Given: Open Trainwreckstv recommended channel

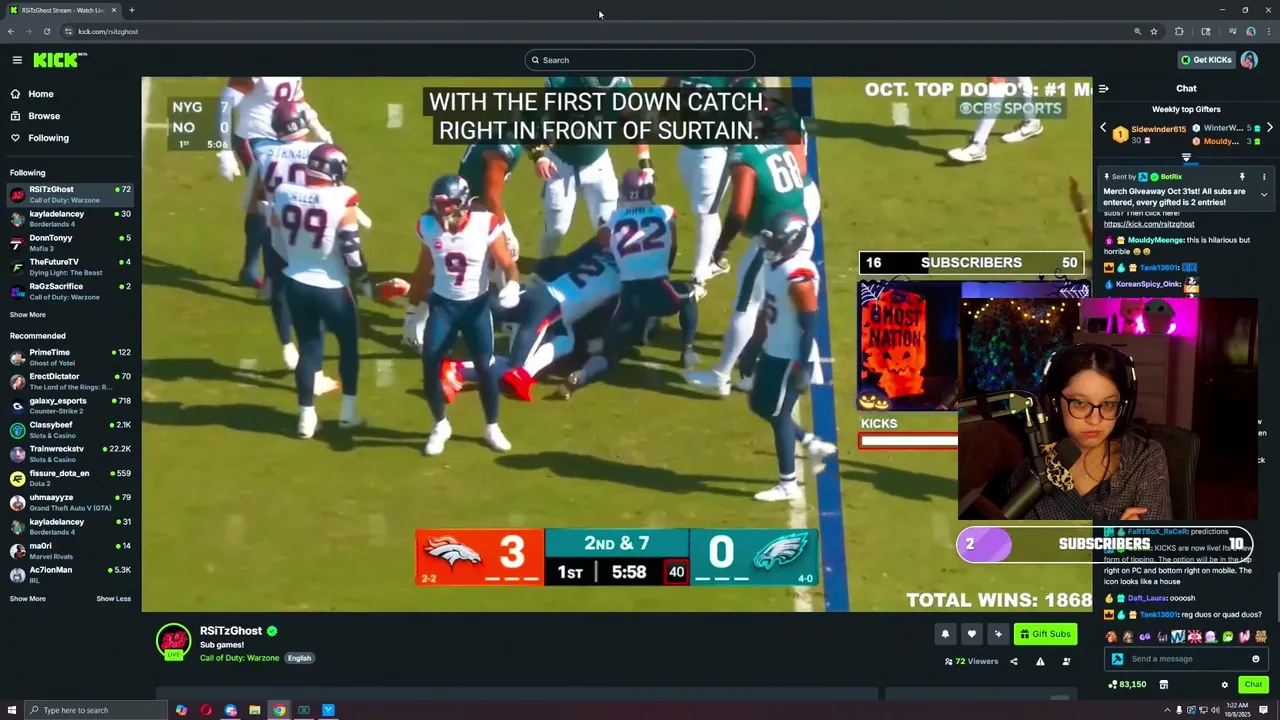Looking at the screenshot, I should (x=70, y=454).
